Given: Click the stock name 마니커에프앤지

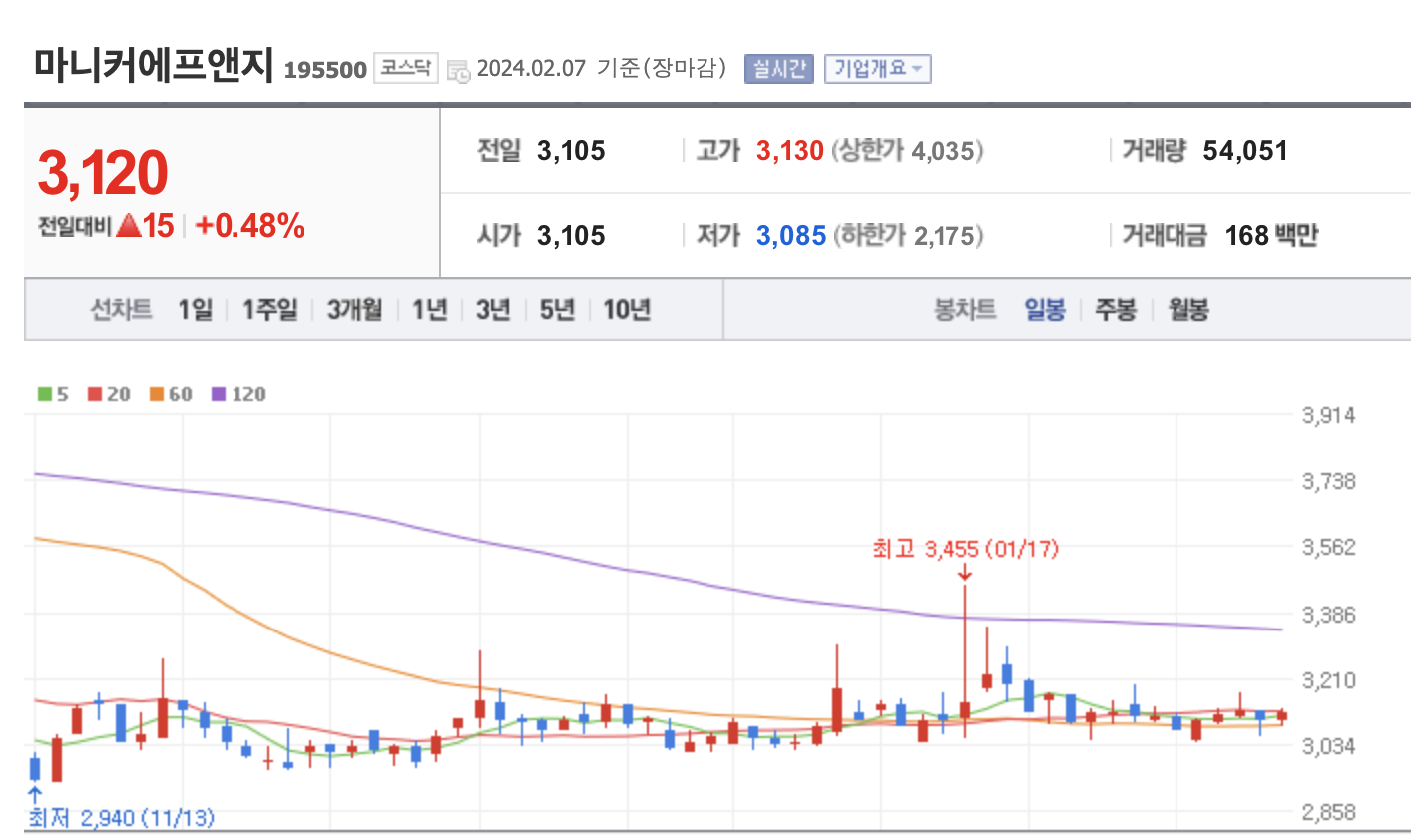Looking at the screenshot, I should (154, 64).
